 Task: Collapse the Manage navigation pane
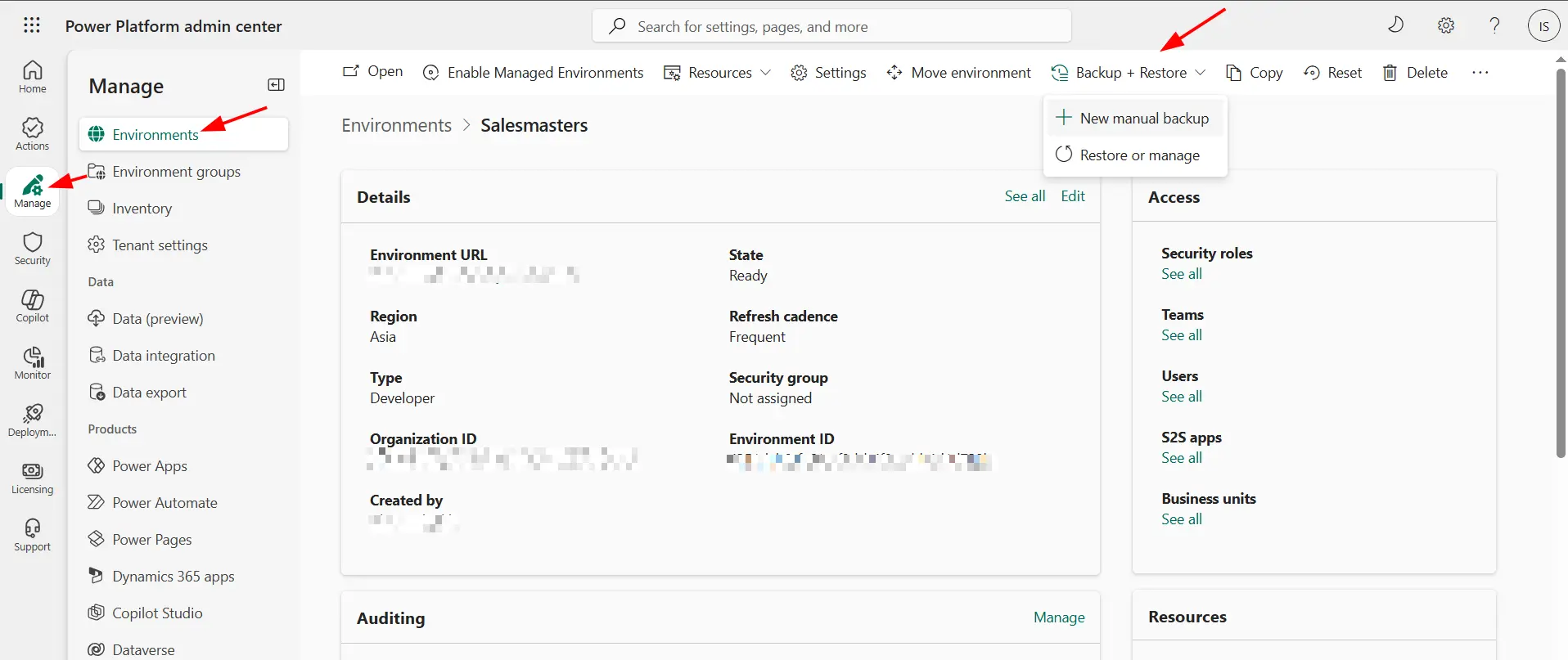click(277, 85)
